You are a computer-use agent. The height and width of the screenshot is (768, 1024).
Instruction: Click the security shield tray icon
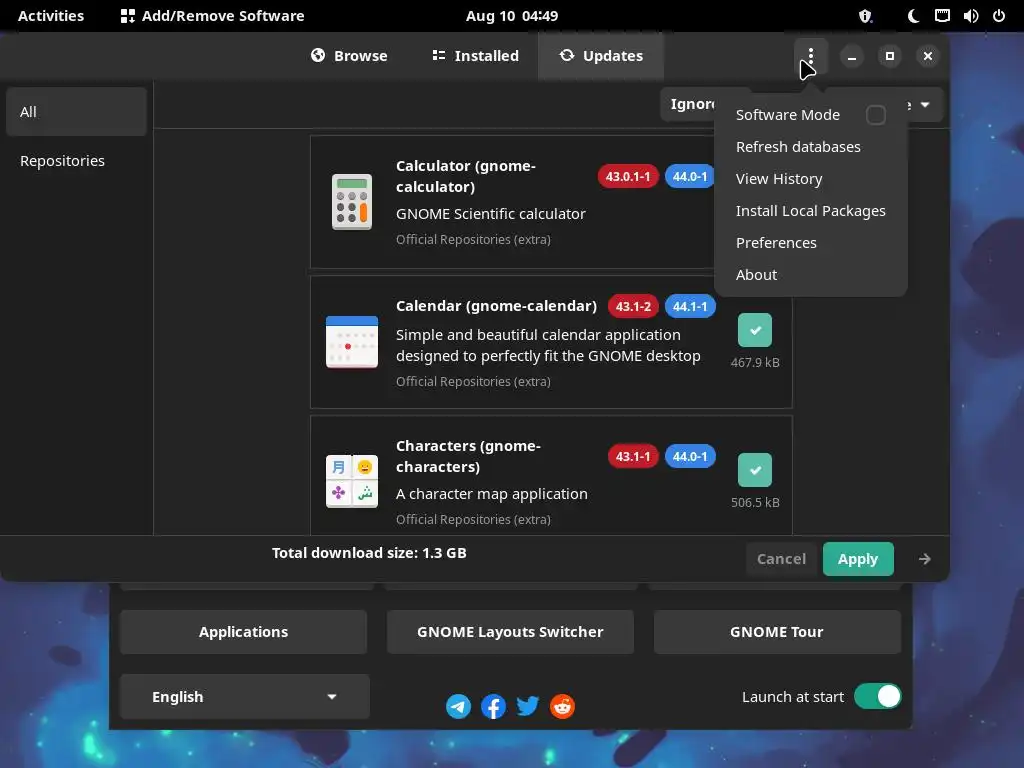(865, 16)
